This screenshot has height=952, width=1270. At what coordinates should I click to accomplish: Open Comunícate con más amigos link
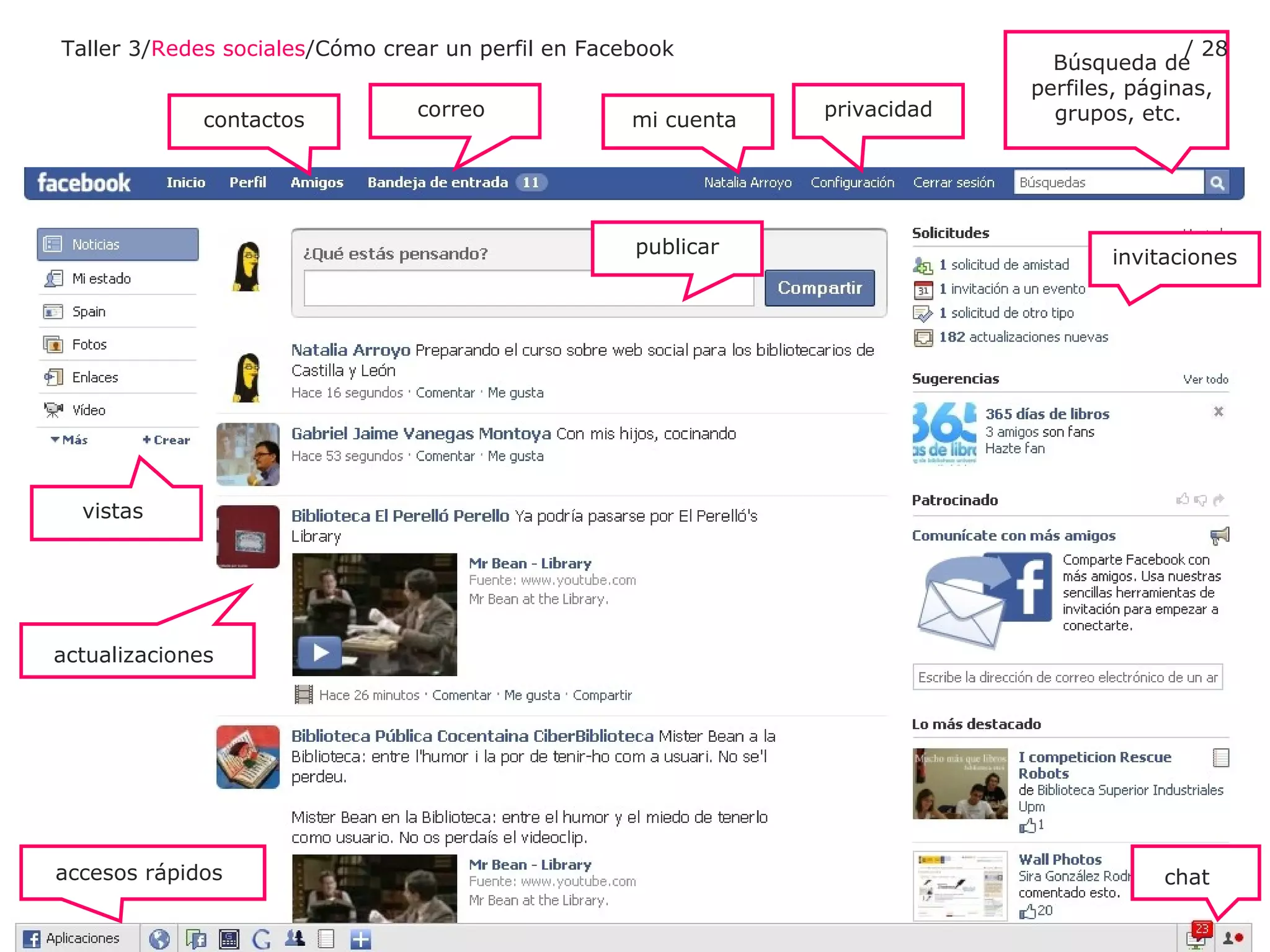(x=1013, y=535)
